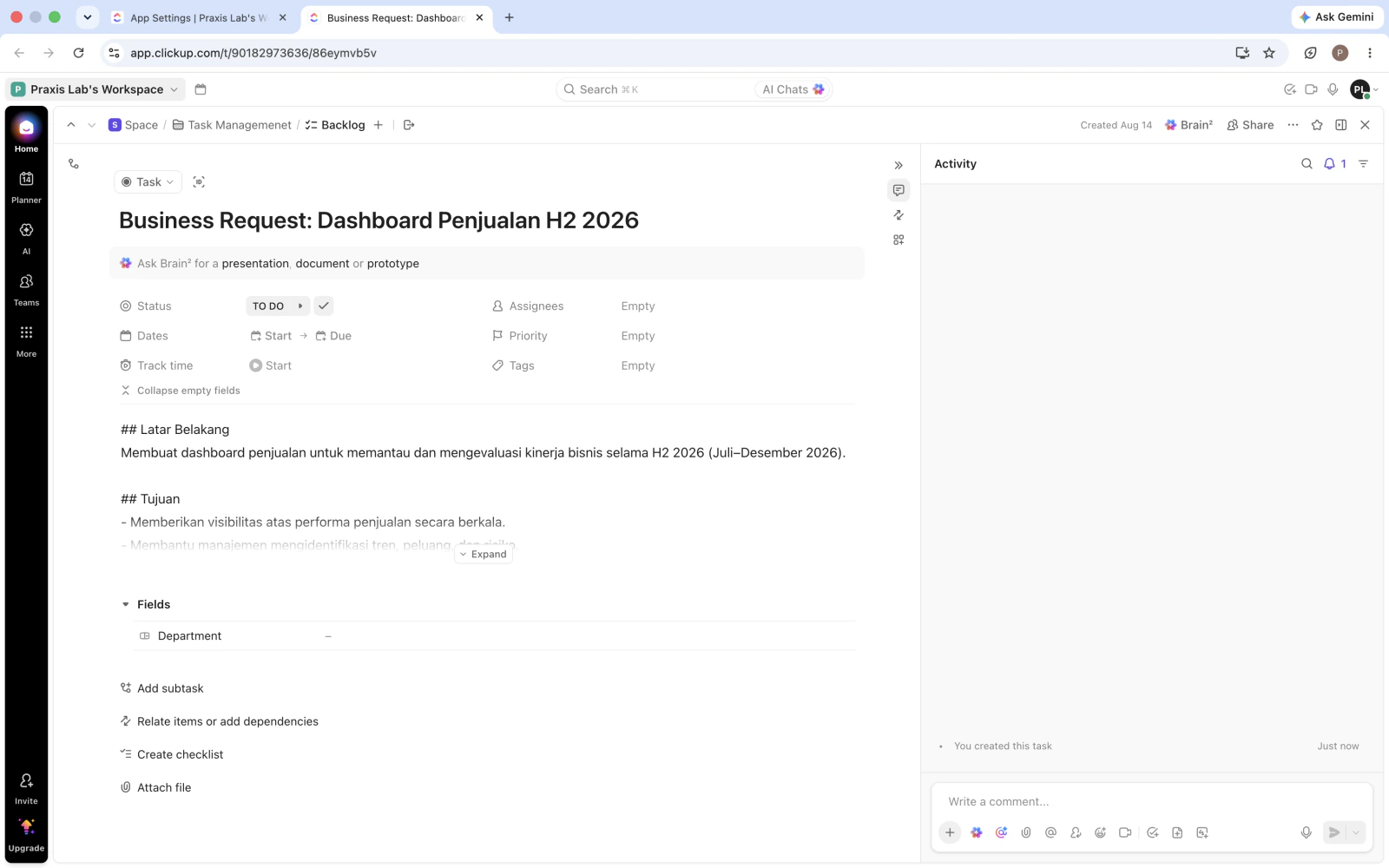Click Add subtask
The height and width of the screenshot is (868, 1389).
point(162,688)
